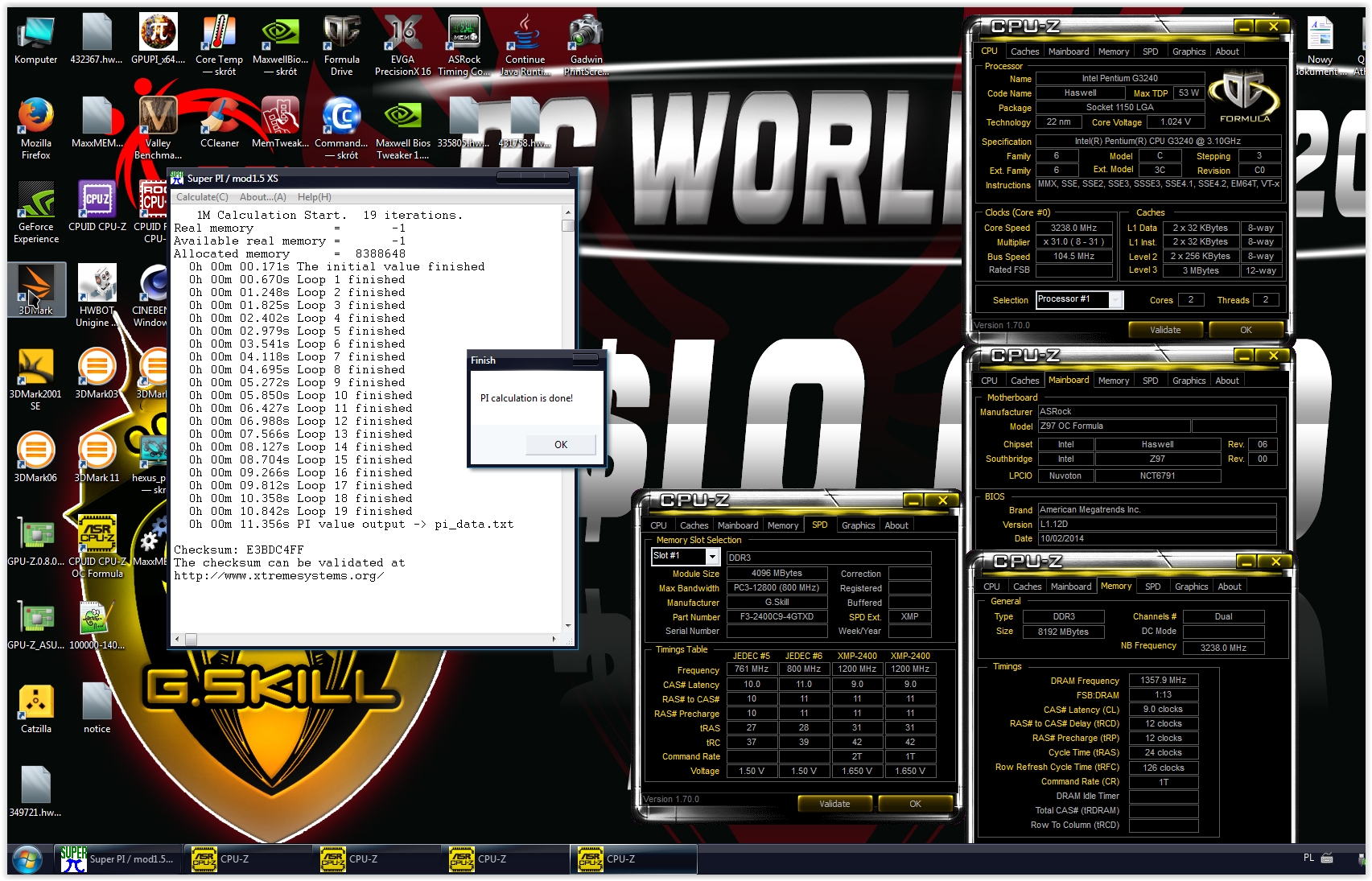1372x881 pixels.
Task: Switch to Graphics tab in top CPU-Z
Action: coord(1189,51)
